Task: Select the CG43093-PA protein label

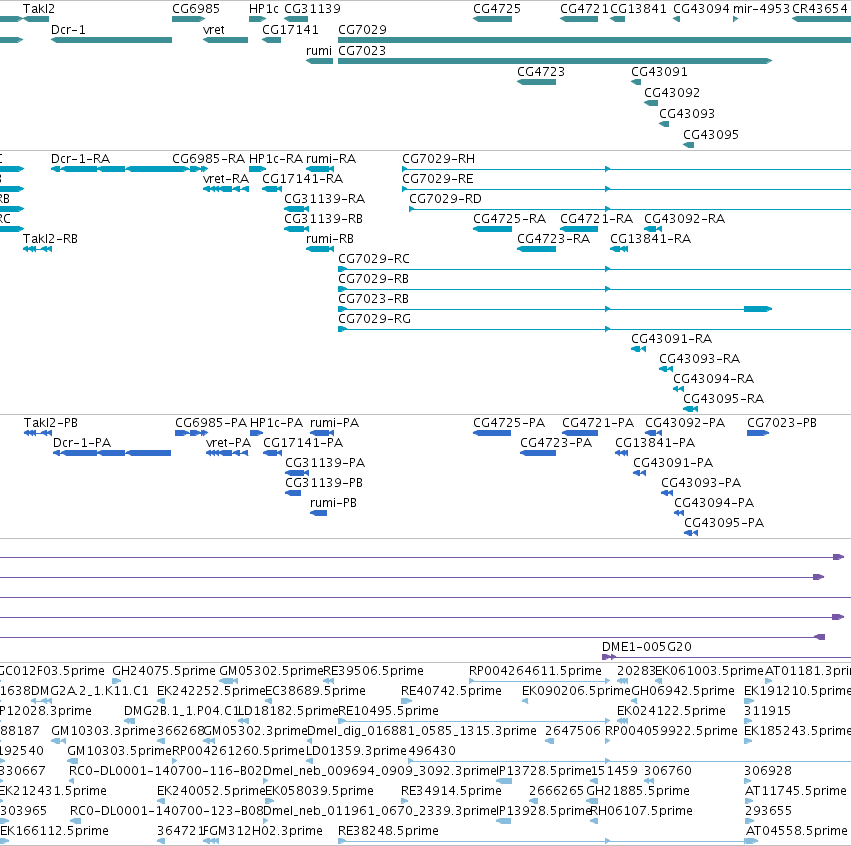Action: 701,483
